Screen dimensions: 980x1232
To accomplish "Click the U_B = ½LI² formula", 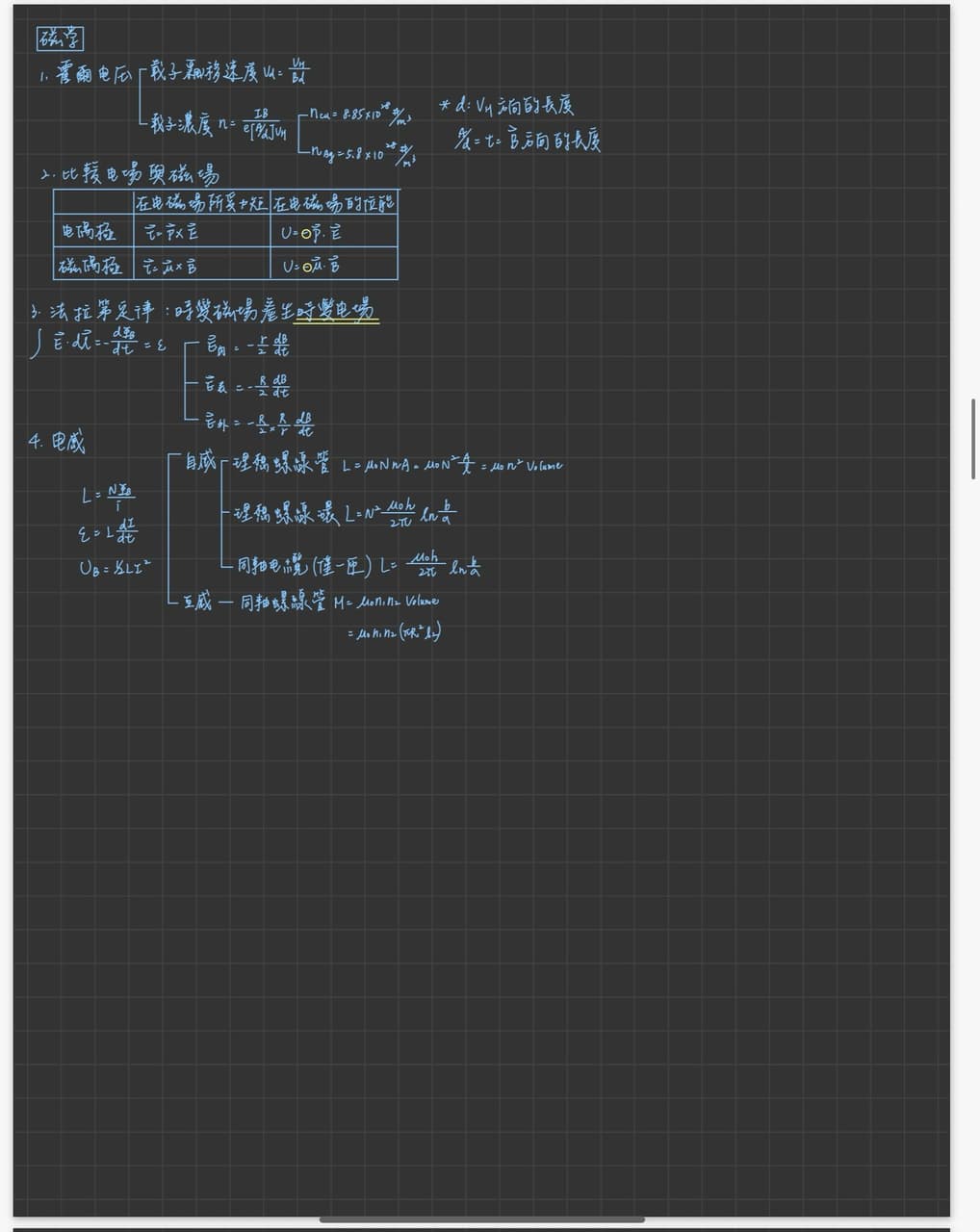I will [x=115, y=568].
